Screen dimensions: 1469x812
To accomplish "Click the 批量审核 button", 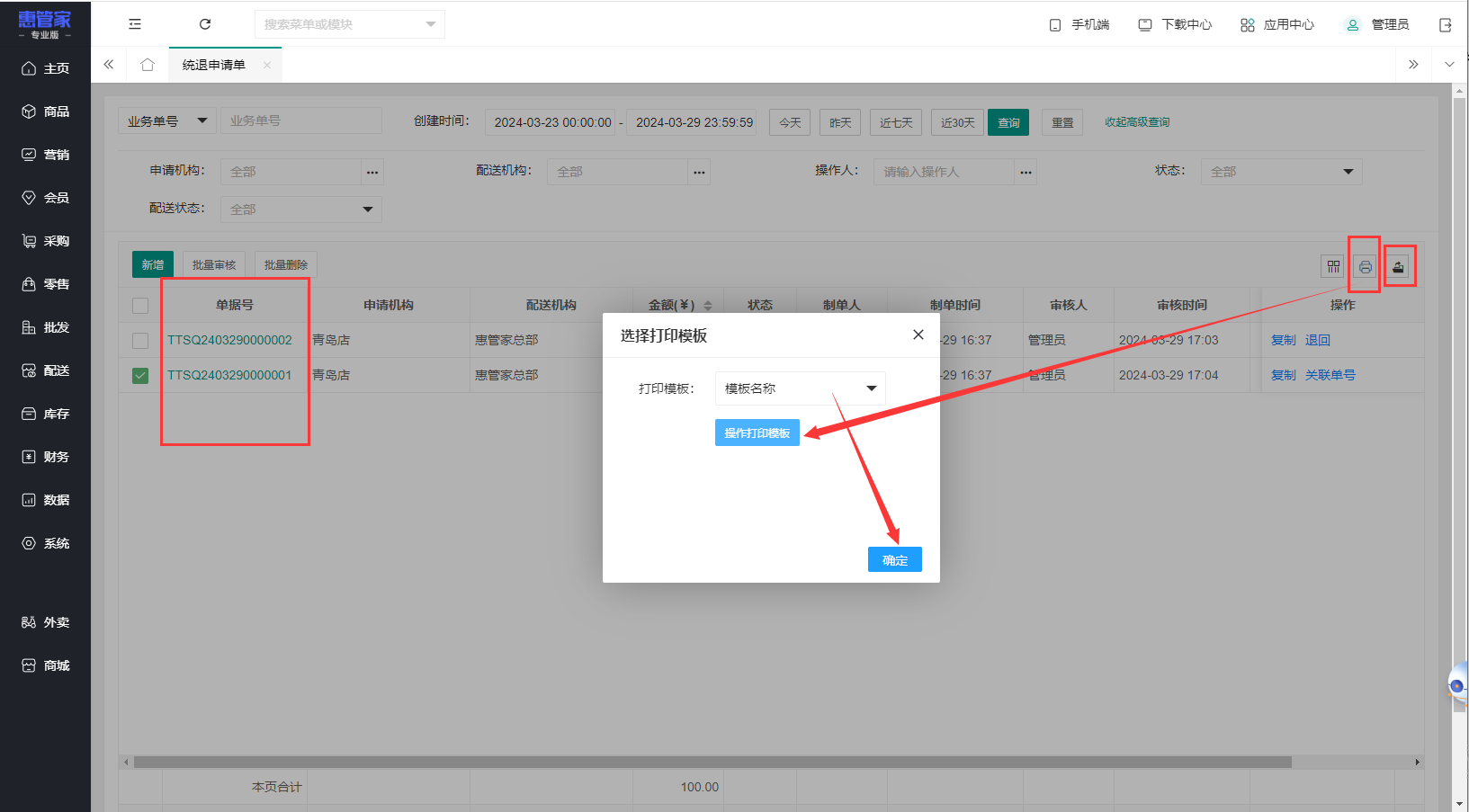I will tap(214, 264).
